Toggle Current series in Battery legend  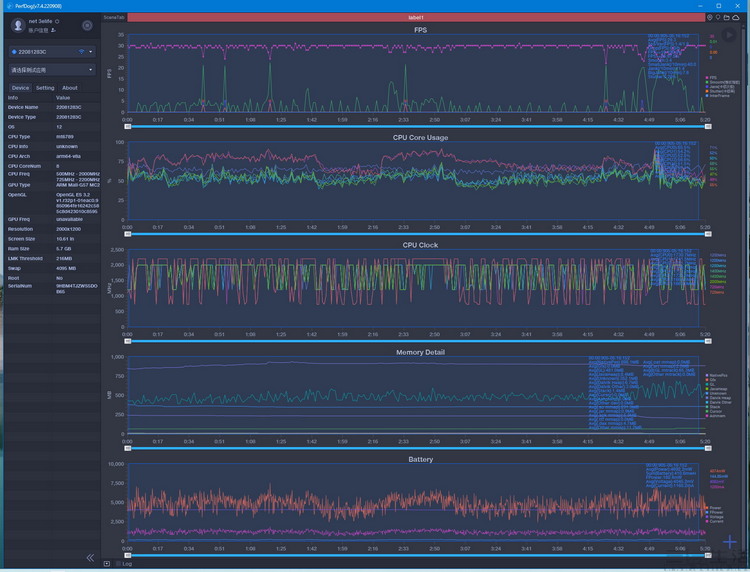click(x=714, y=521)
